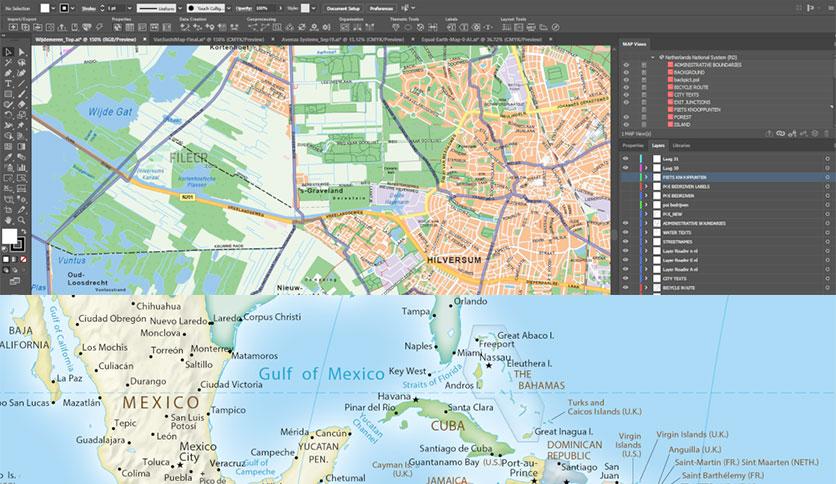Image resolution: width=836 pixels, height=484 pixels.
Task: Click target circle of WATER TEXTS layer
Action: 827,232
